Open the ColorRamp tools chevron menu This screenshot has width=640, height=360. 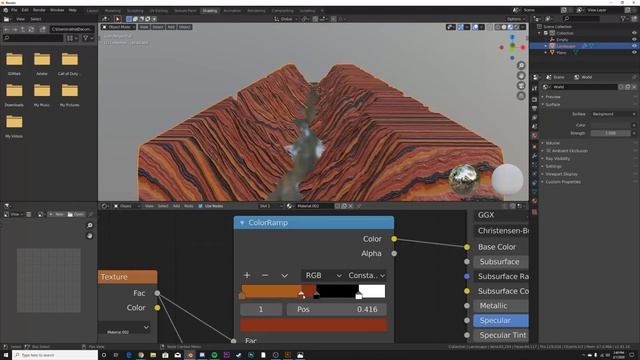coord(284,276)
